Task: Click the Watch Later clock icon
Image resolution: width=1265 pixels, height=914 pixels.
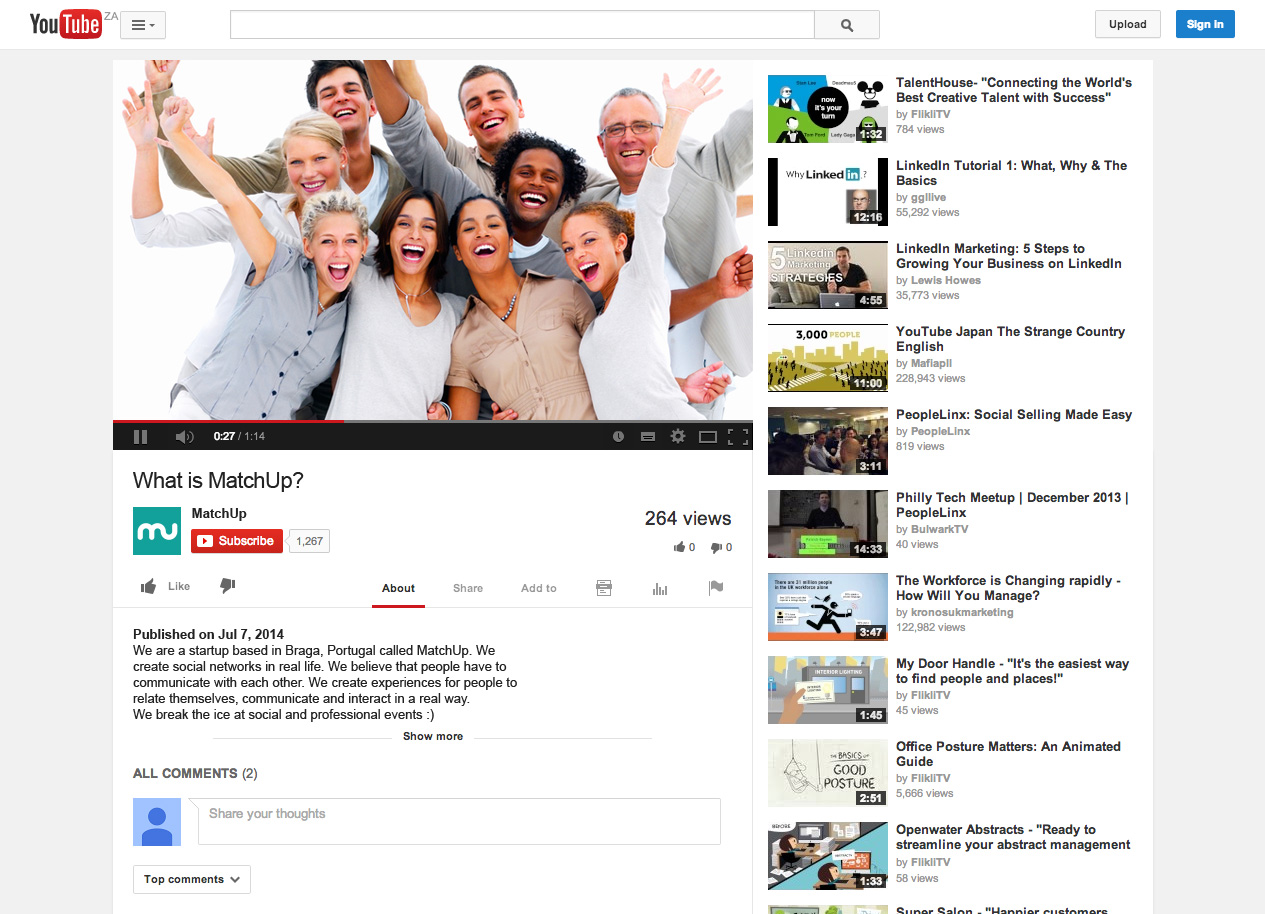Action: click(x=618, y=437)
